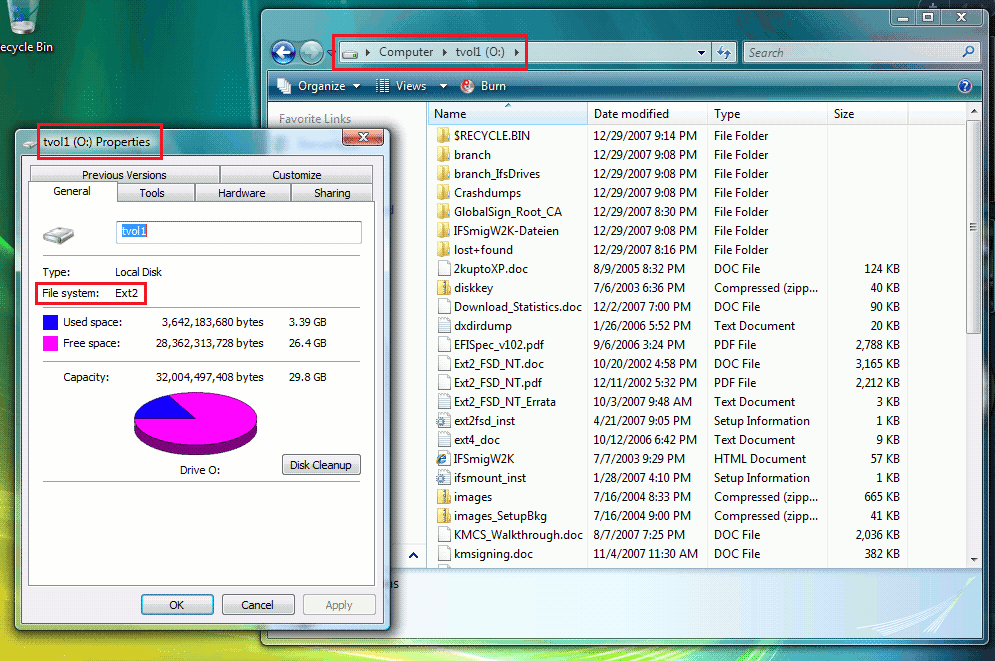The height and width of the screenshot is (661, 995).
Task: Open the Previous Versions tab
Action: (x=124, y=174)
